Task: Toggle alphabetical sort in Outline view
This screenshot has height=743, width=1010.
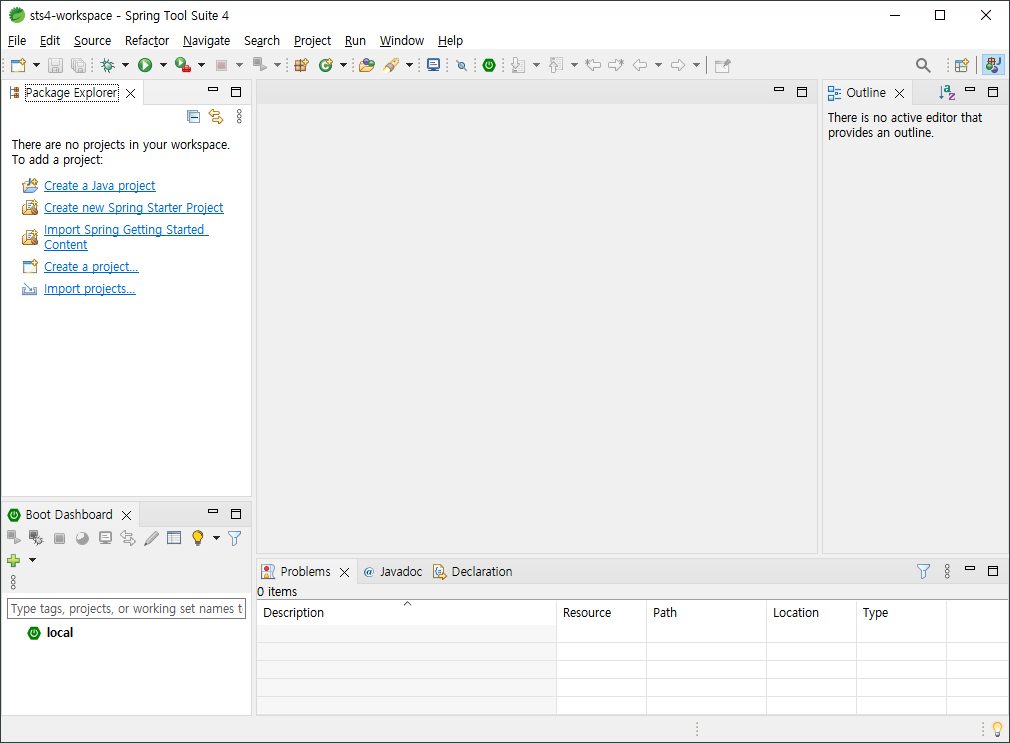Action: 946,93
